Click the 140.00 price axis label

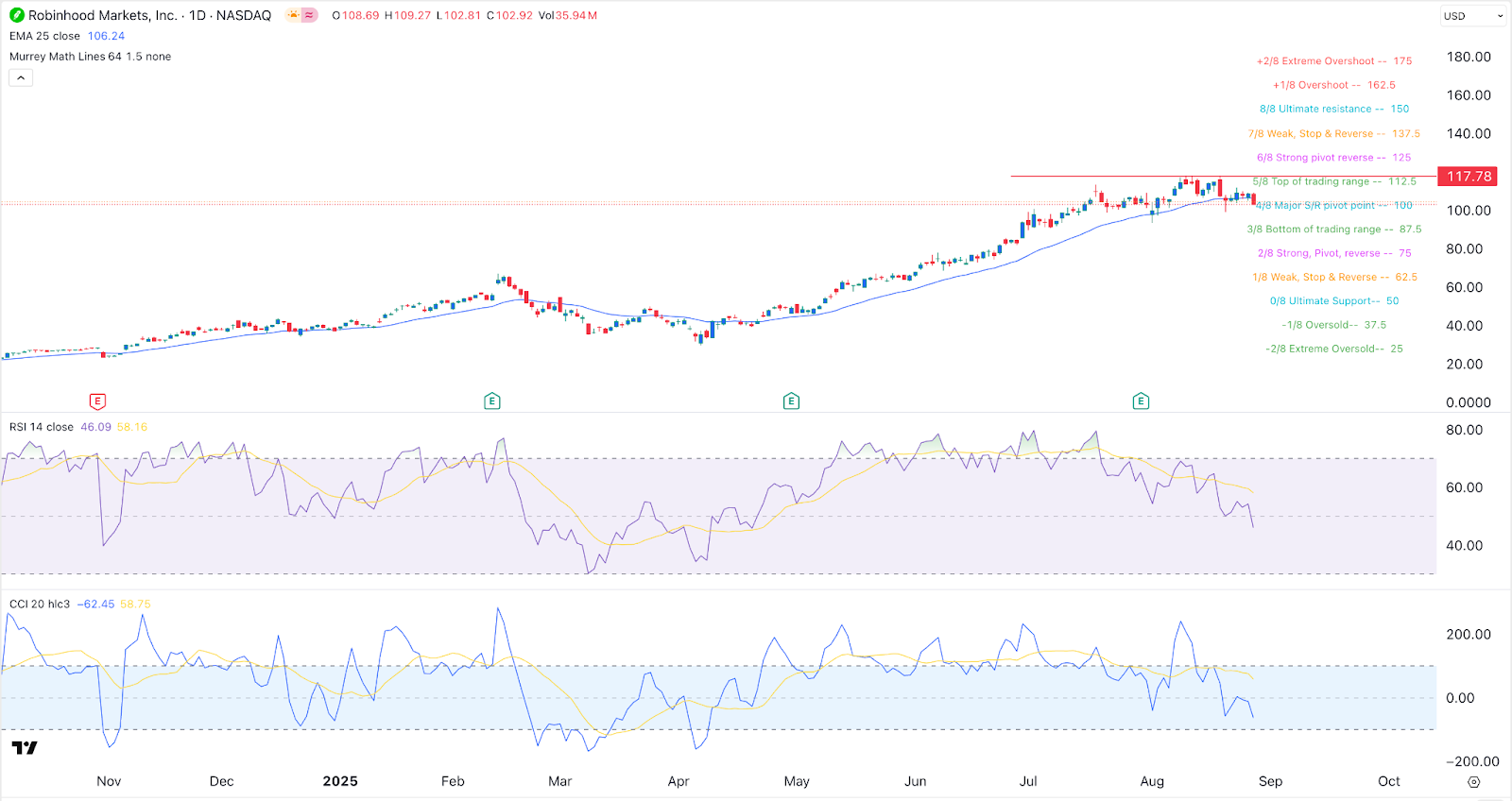tap(1469, 134)
